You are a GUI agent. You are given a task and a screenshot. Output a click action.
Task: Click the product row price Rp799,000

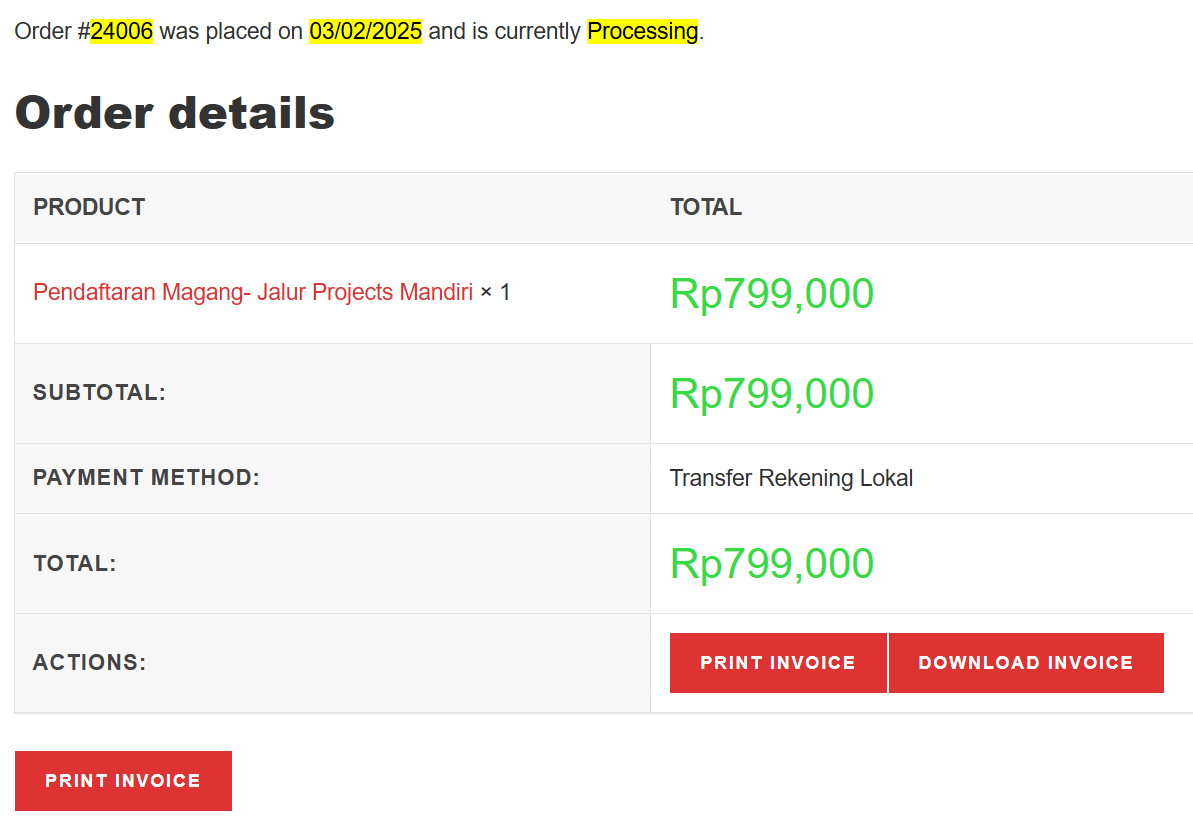[771, 293]
